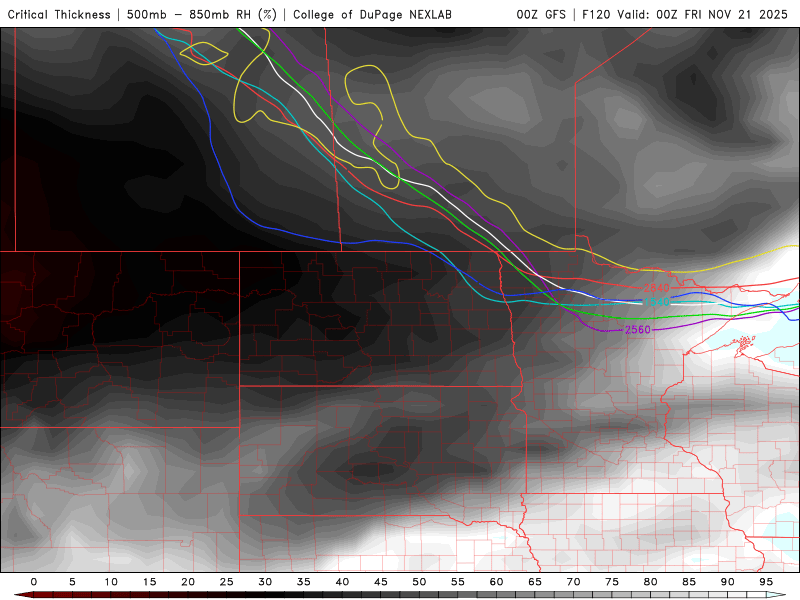Screen dimensions: 800x600
Task: Click the purple contour label "2560"
Action: click(x=638, y=330)
